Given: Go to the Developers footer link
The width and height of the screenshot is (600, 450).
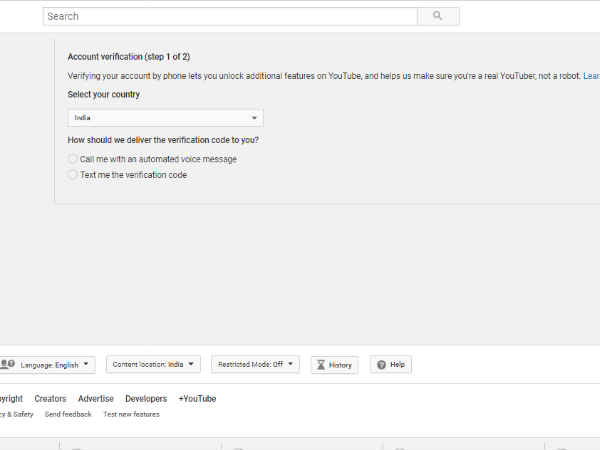Looking at the screenshot, I should click(x=146, y=399).
